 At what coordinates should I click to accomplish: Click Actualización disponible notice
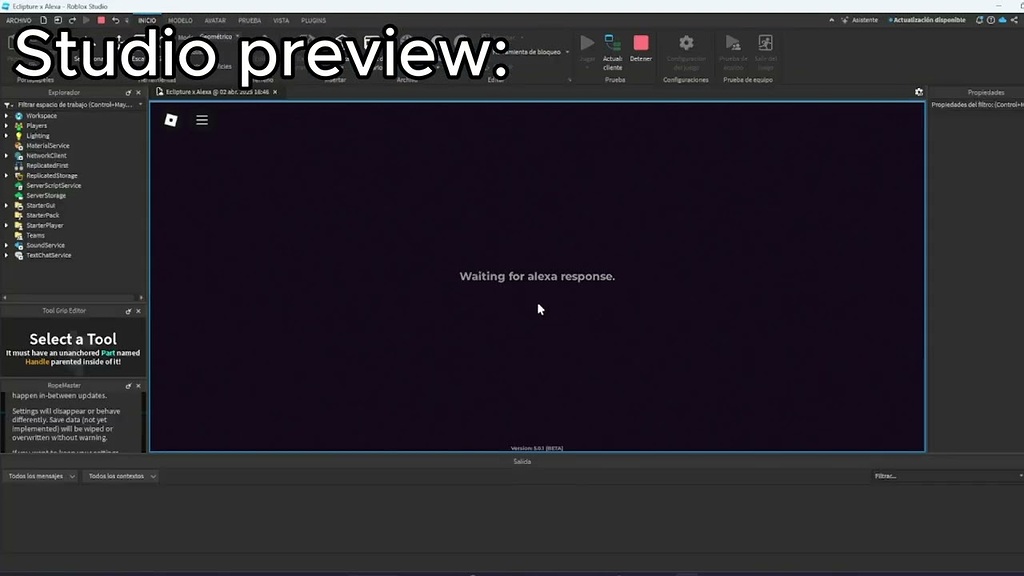927,20
